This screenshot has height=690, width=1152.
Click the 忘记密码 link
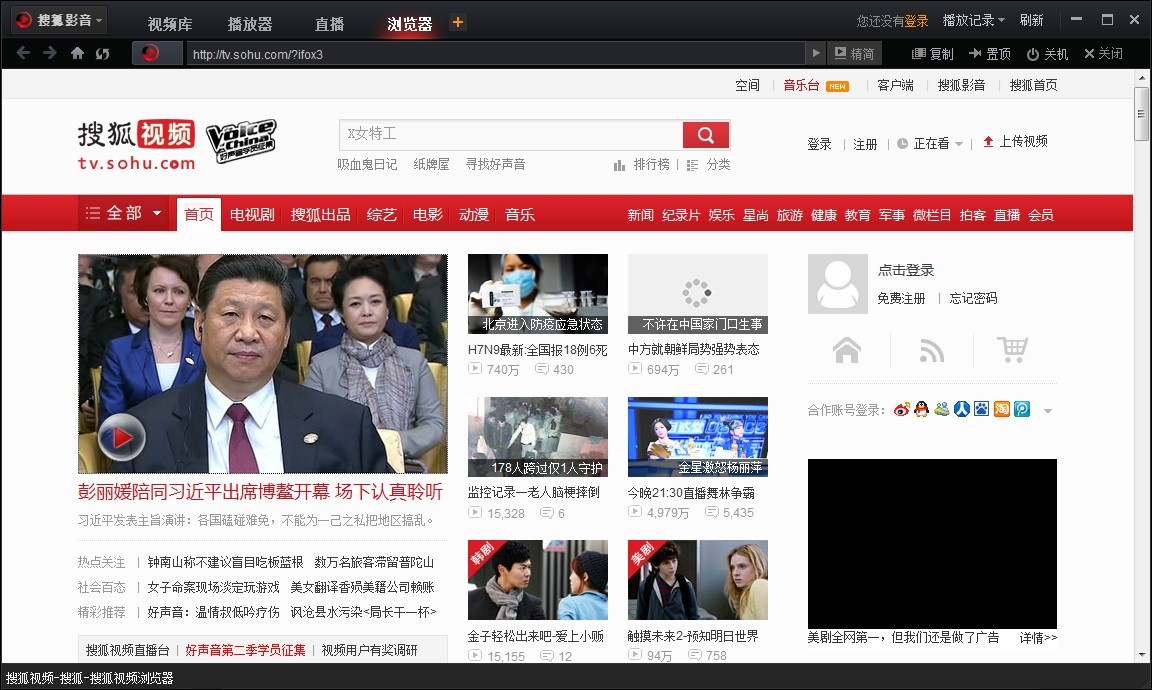coord(973,298)
